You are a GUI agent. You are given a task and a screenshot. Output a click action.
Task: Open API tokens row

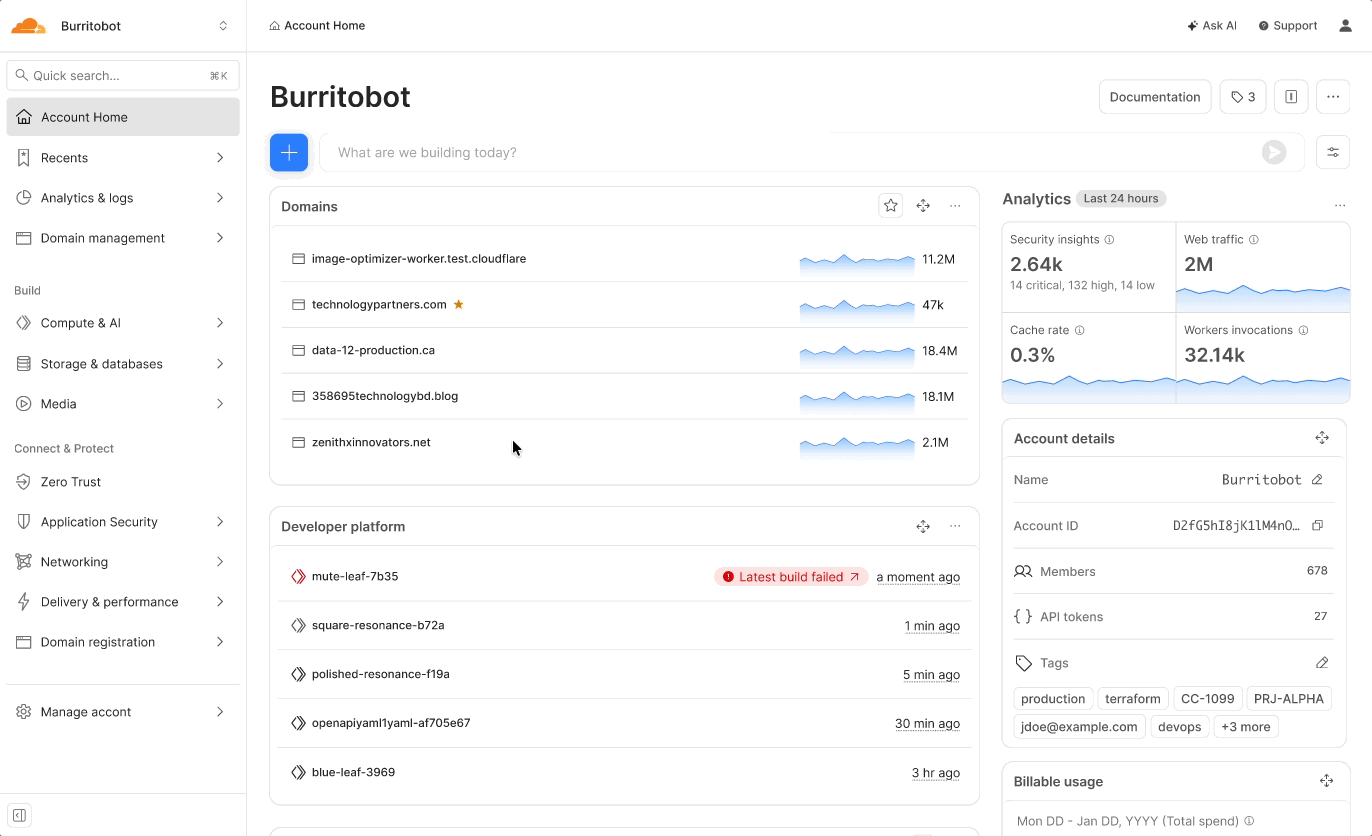1174,617
